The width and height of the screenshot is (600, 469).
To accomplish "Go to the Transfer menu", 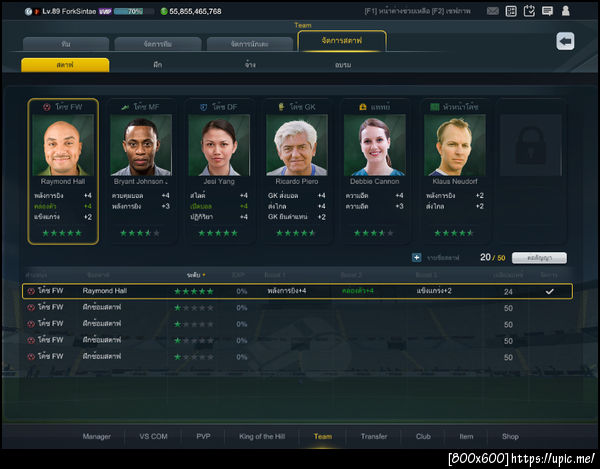I will [374, 436].
